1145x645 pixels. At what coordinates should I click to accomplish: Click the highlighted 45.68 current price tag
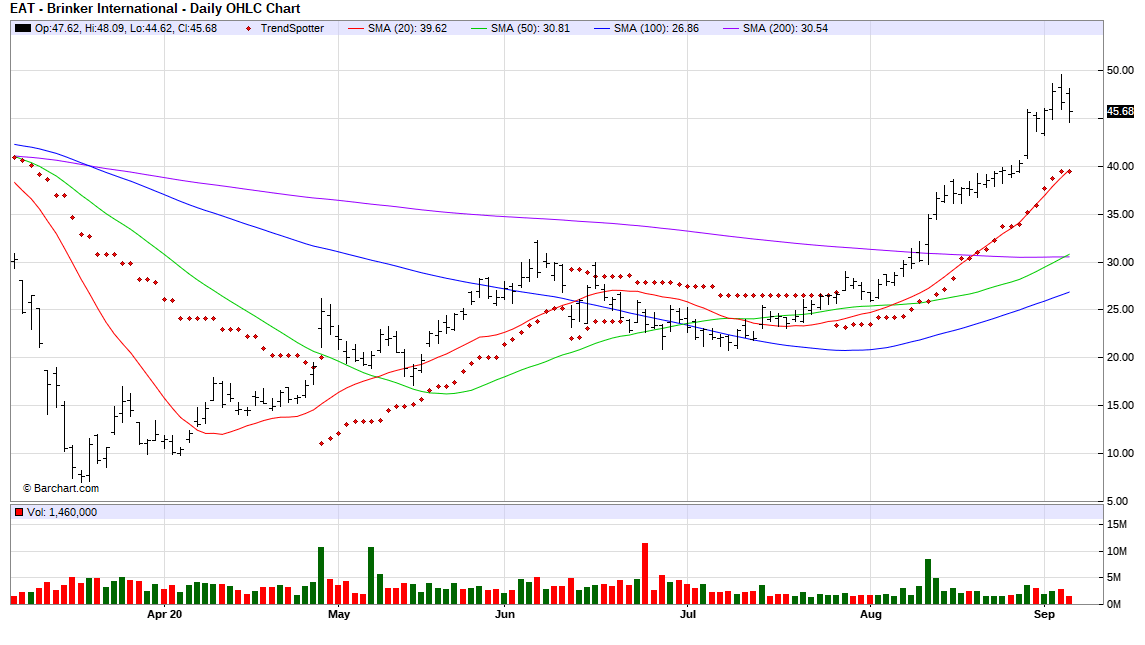pos(1120,112)
